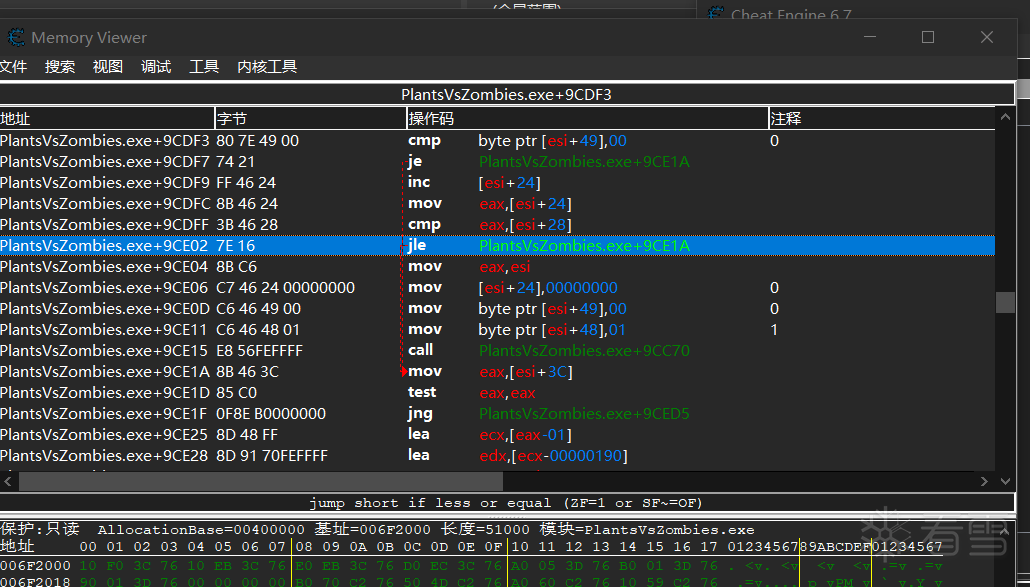Open the 搜索 menu
Image resolution: width=1030 pixels, height=587 pixels.
click(60, 66)
